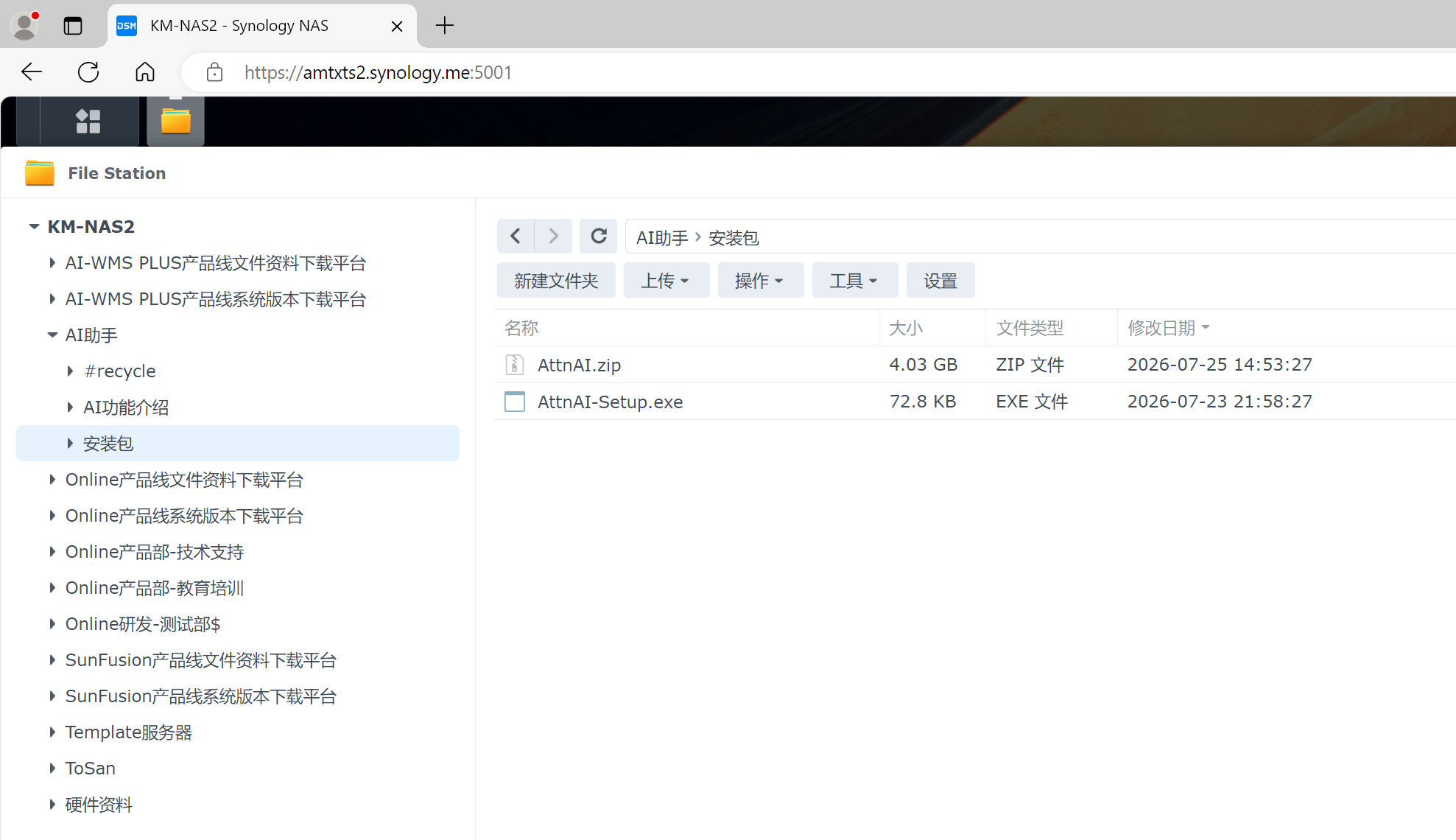Click the 4.03 GB size cell
The image size is (1456, 840).
pyautogui.click(x=924, y=365)
